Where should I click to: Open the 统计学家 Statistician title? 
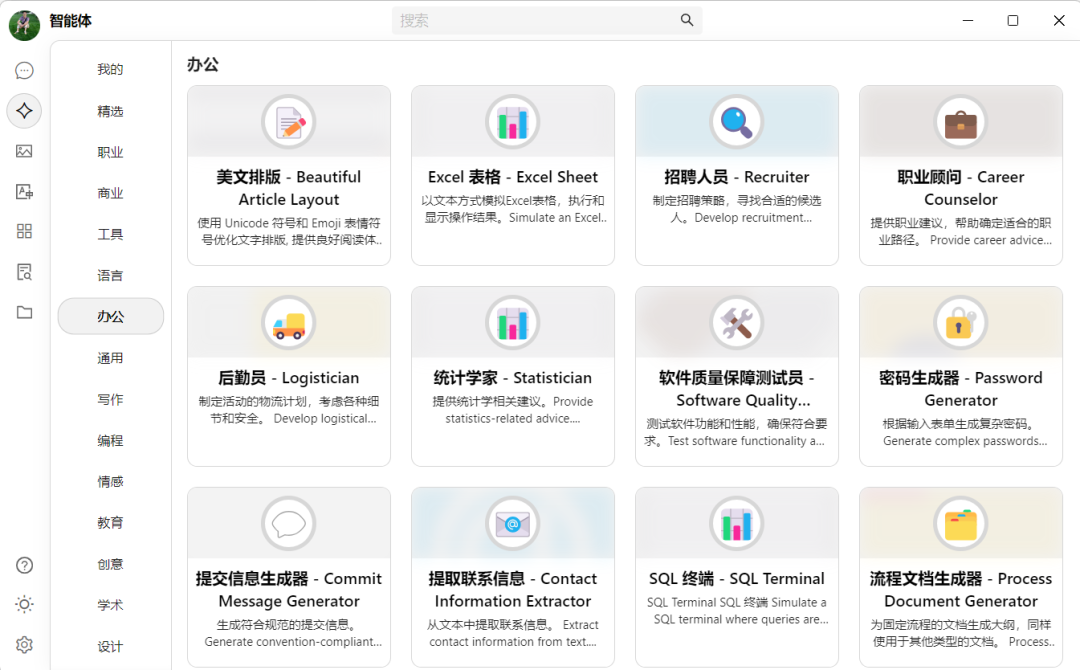coord(512,378)
